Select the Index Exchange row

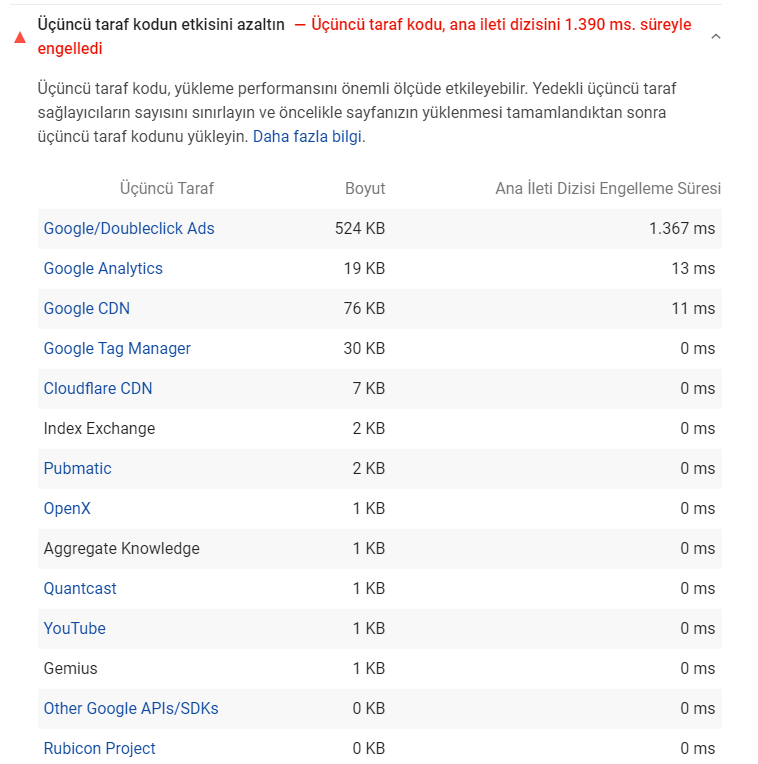[379, 428]
